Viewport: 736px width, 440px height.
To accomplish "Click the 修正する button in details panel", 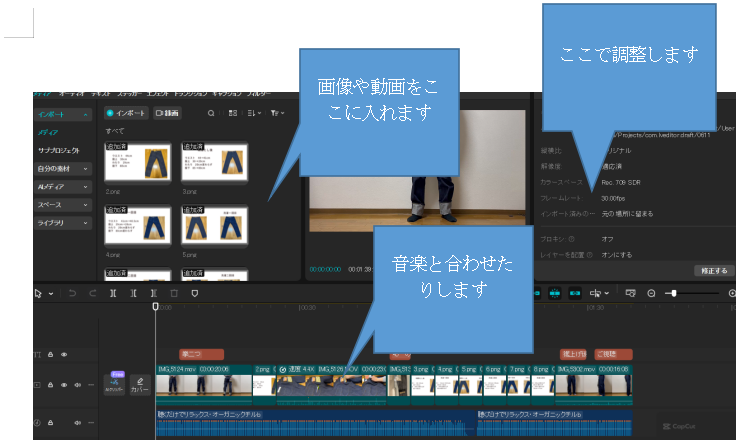I will click(714, 271).
